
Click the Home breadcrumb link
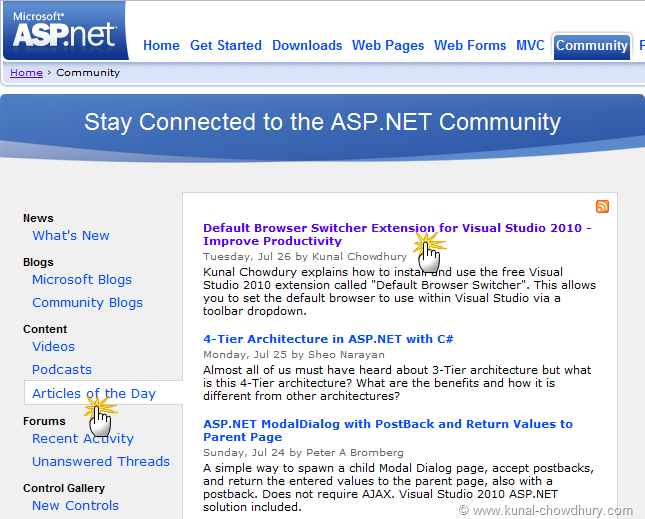(x=26, y=72)
